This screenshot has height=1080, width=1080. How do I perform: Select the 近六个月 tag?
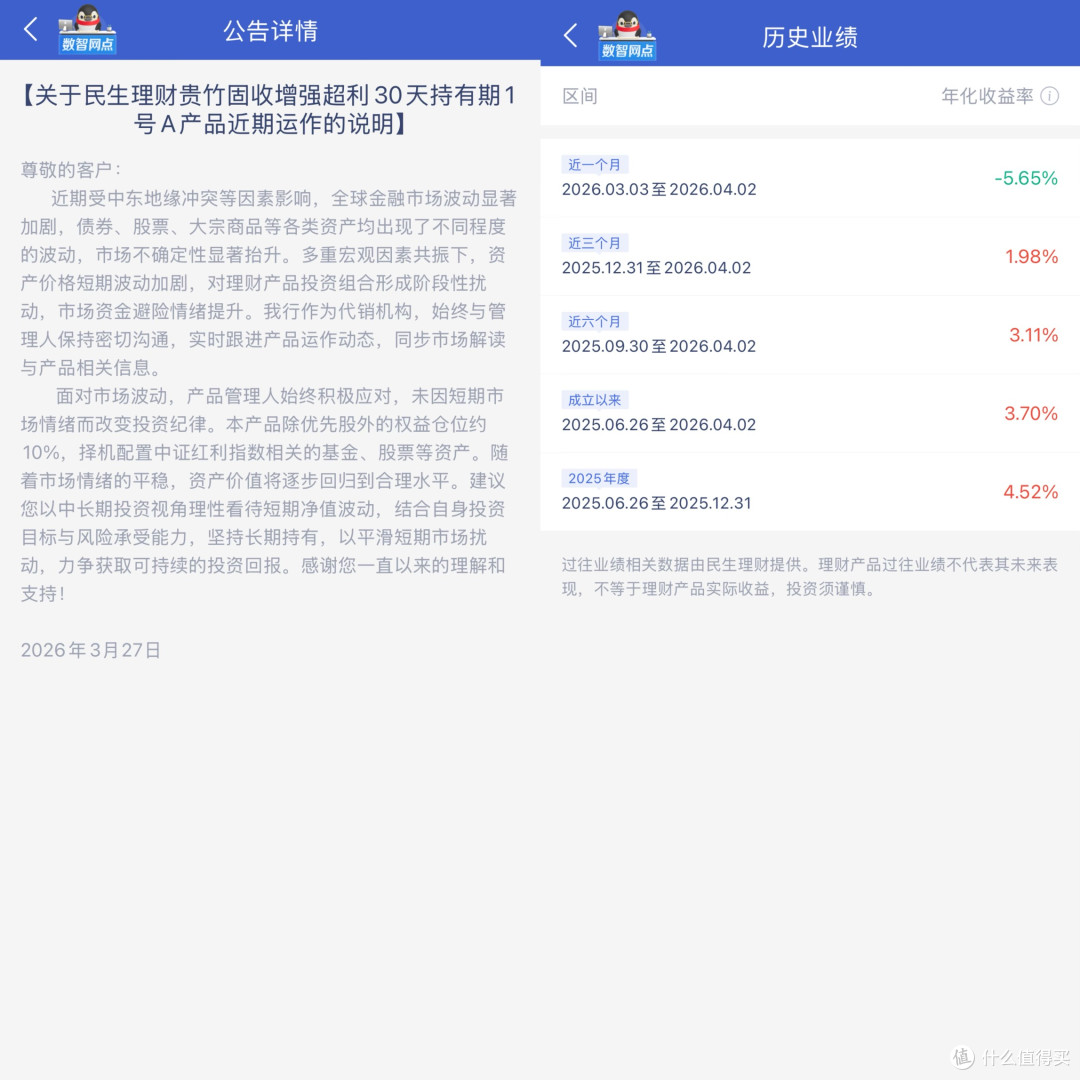[594, 322]
